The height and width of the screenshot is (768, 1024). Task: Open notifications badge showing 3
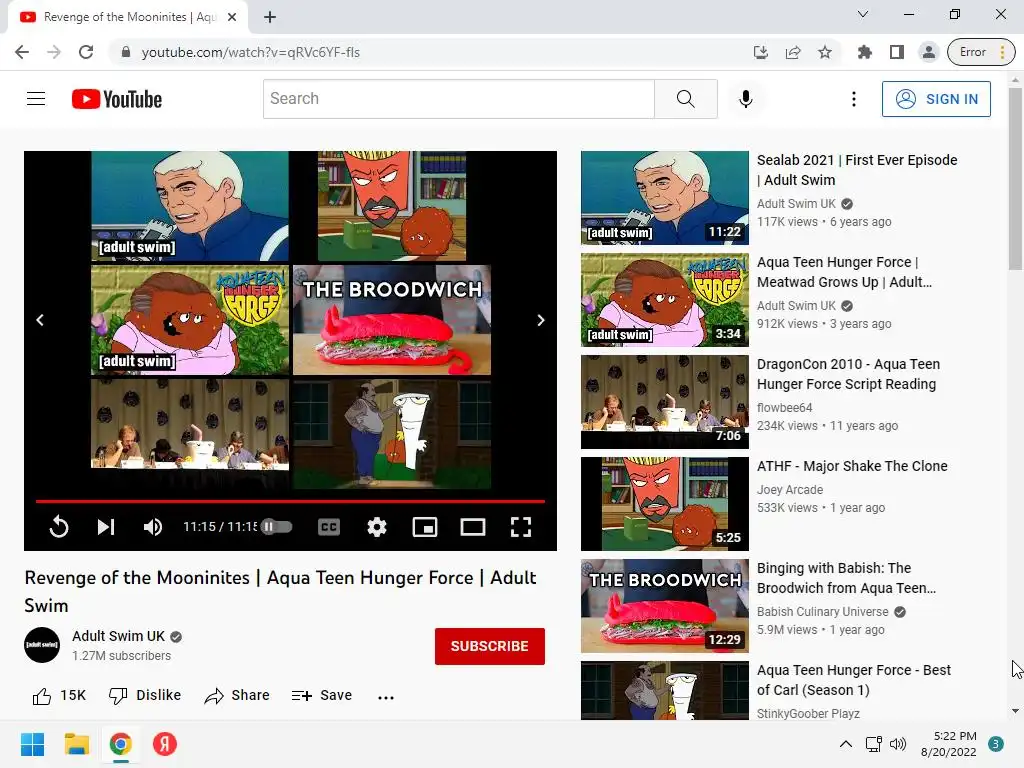[x=996, y=744]
